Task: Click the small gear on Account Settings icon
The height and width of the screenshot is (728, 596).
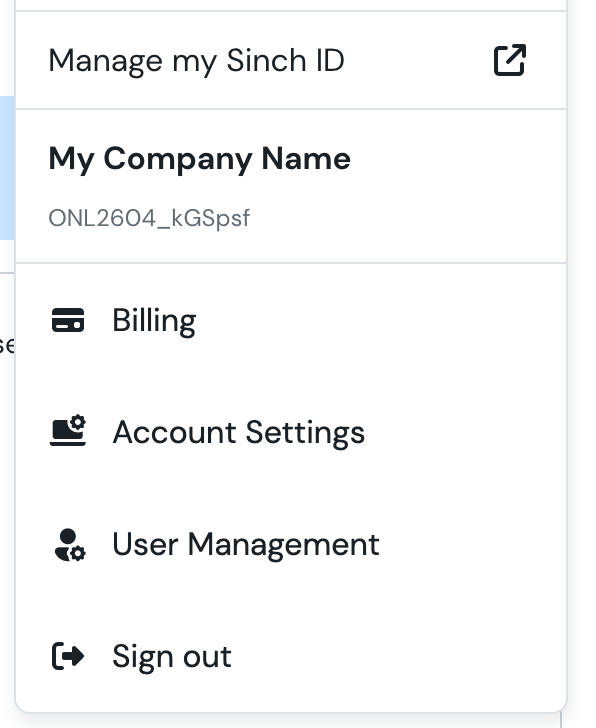Action: 78,422
